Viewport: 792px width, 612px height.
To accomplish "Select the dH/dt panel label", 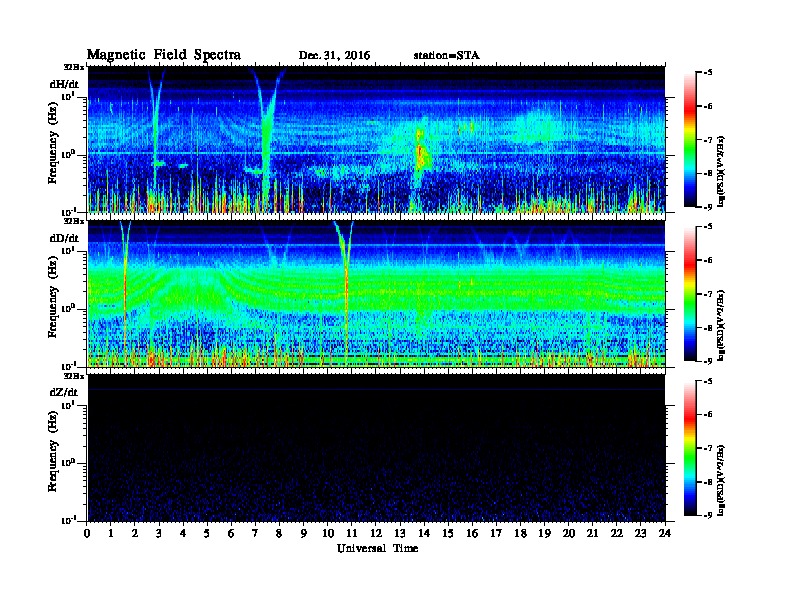I will coord(64,84).
